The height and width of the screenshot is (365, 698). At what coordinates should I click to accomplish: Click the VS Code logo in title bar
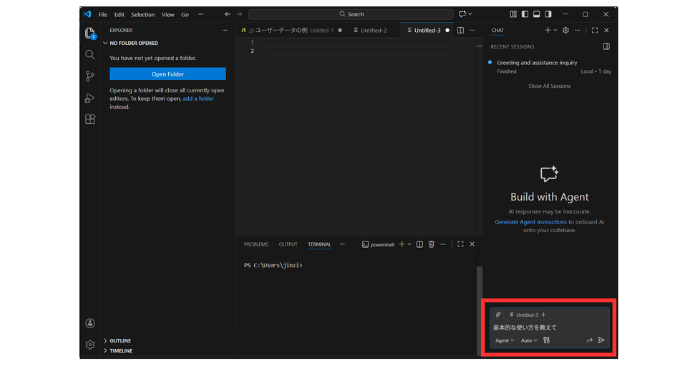(87, 14)
